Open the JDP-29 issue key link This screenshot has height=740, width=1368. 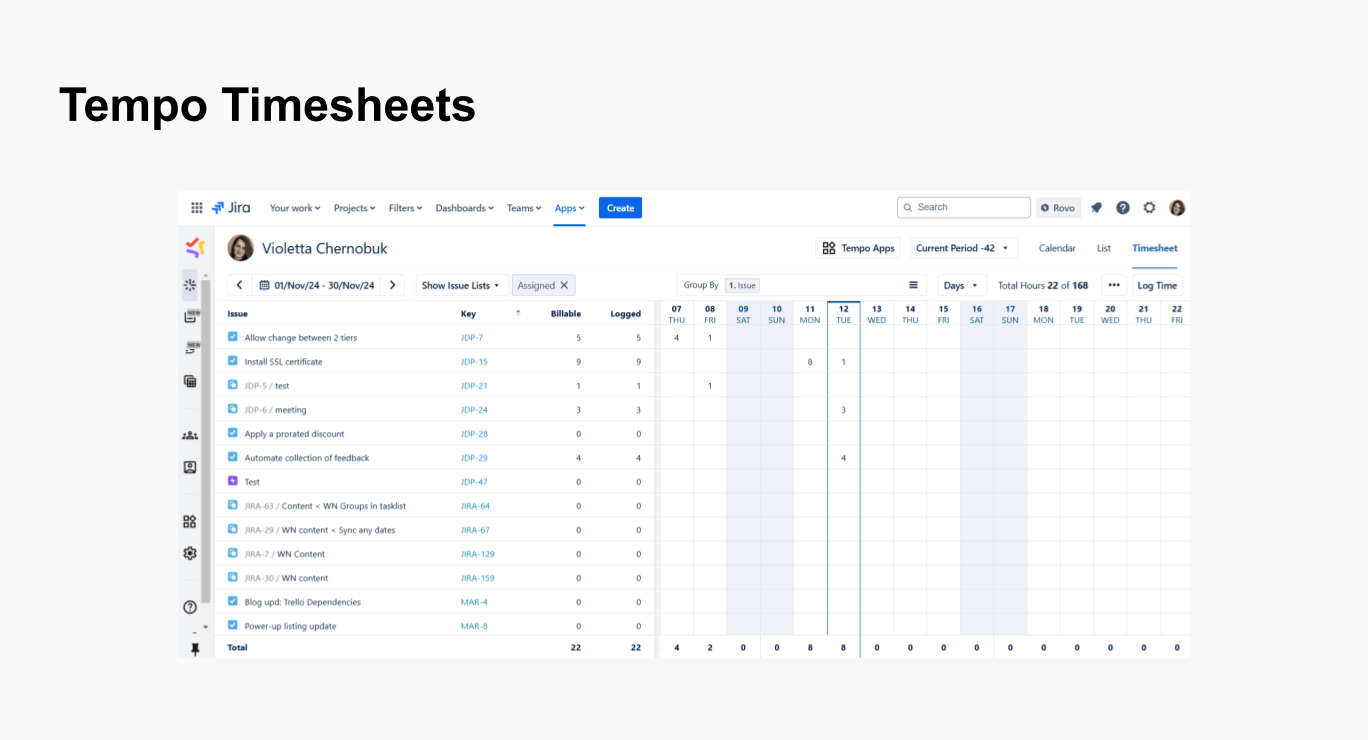coord(474,458)
